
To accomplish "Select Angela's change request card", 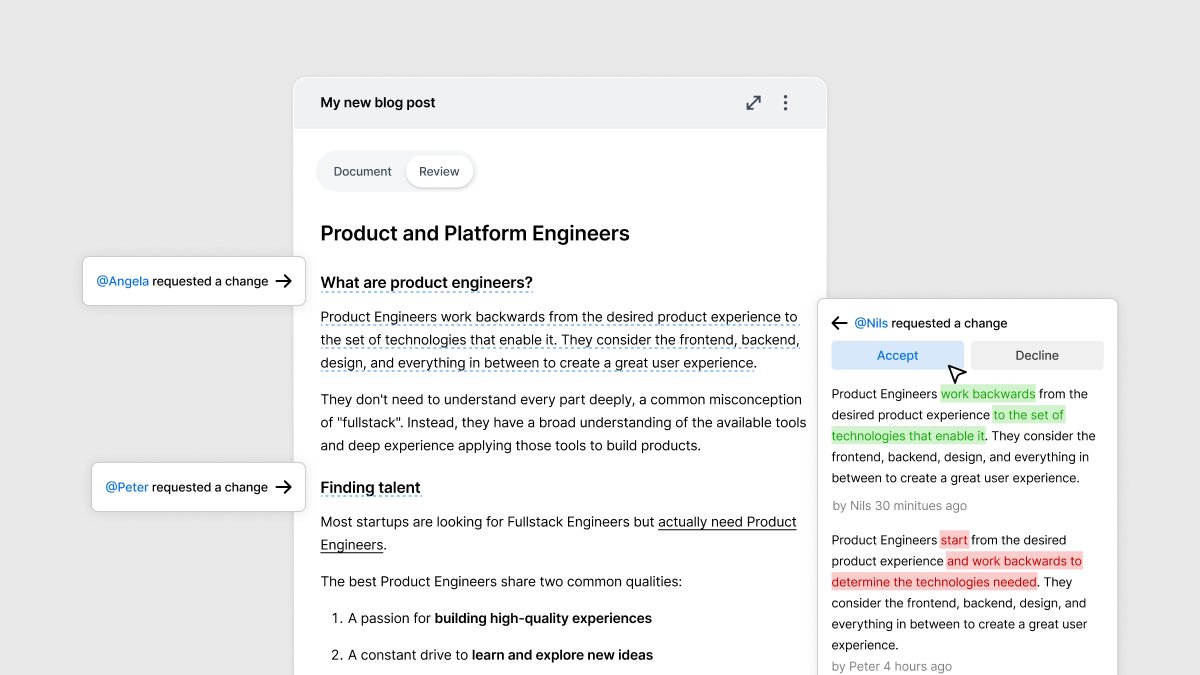I will tap(193, 281).
